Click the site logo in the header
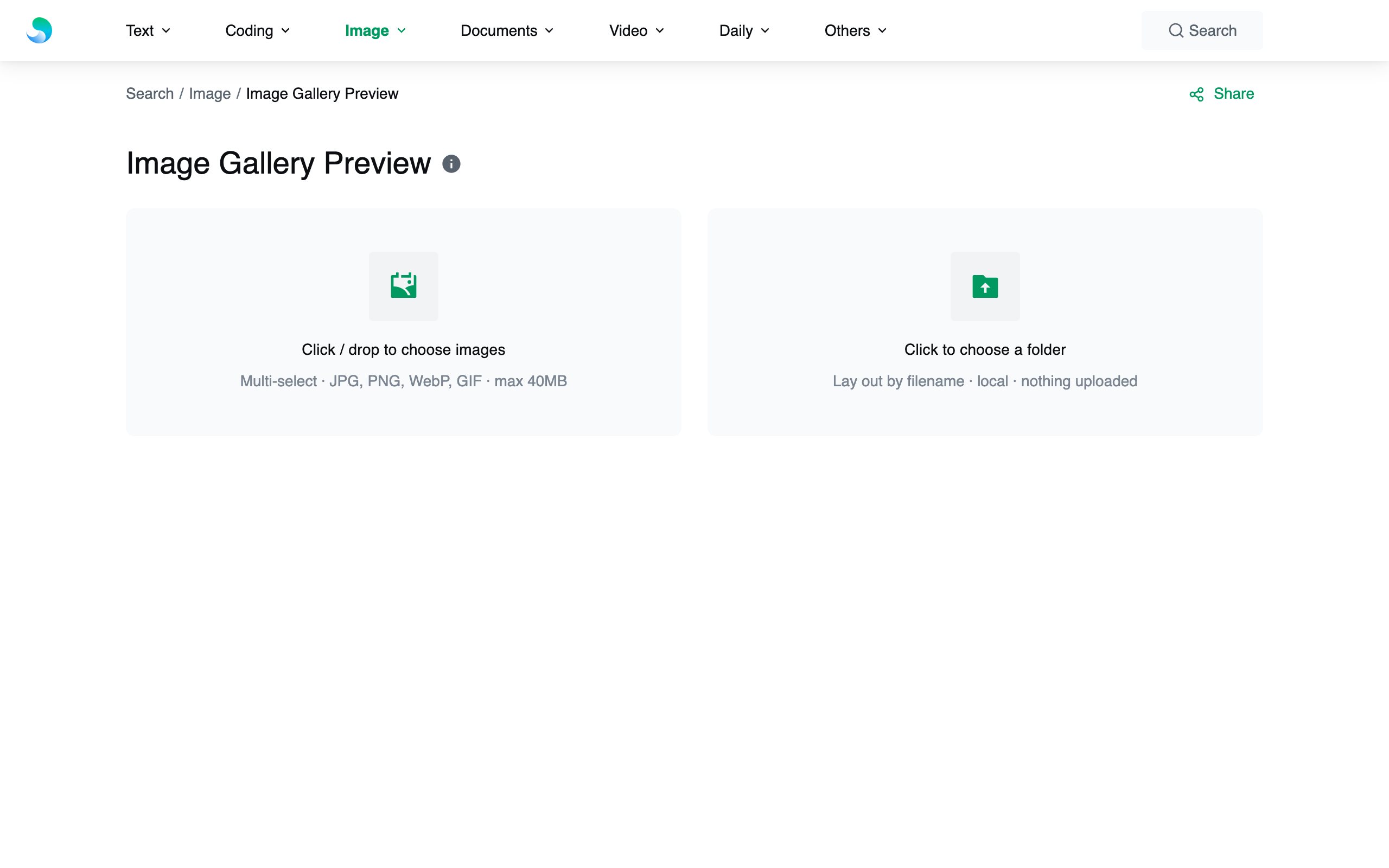Screen dimensions: 1389x868 (x=39, y=30)
